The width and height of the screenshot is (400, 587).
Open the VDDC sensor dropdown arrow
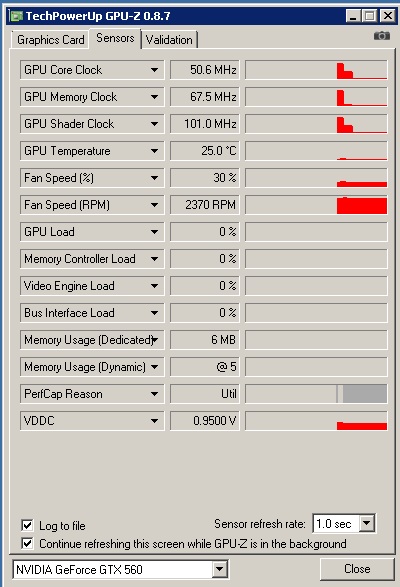coord(154,421)
